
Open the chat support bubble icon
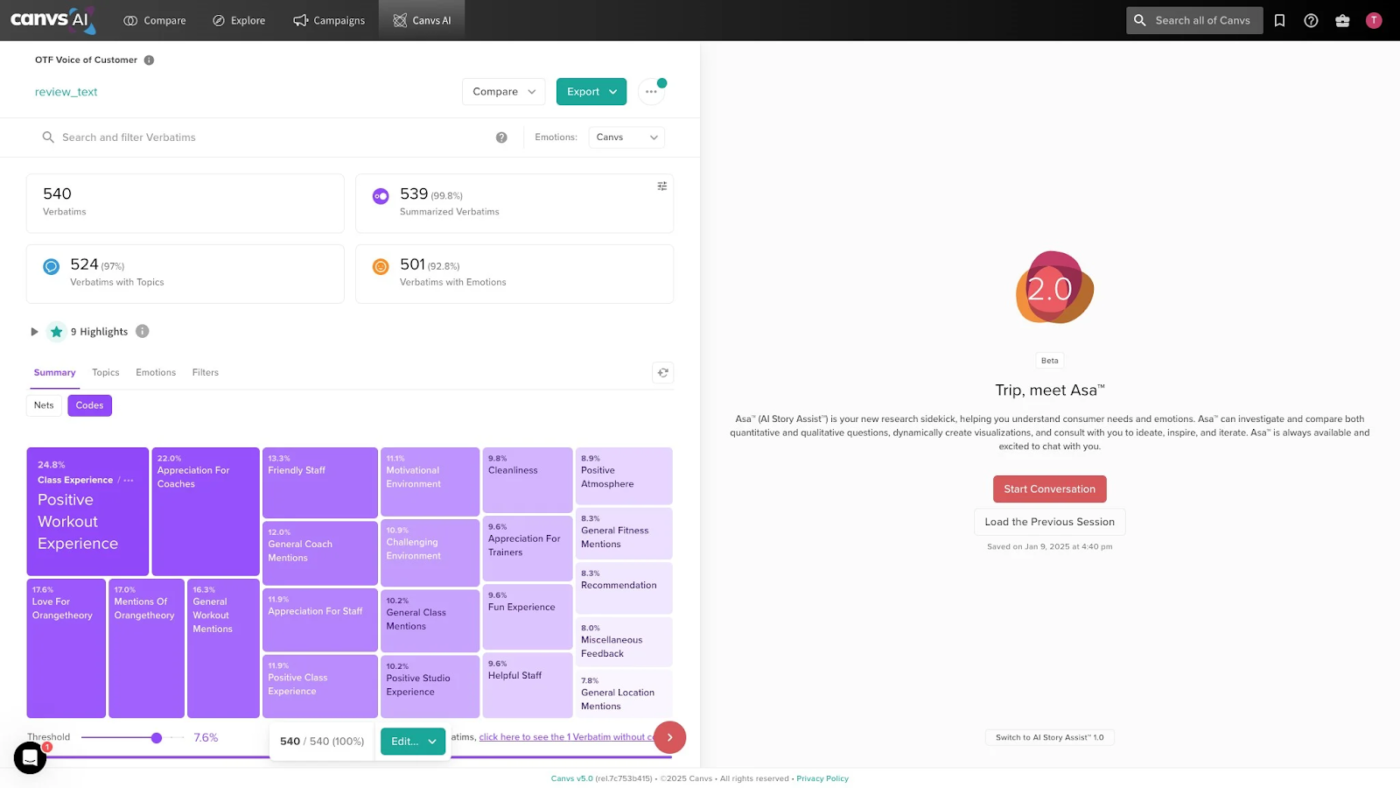coord(30,758)
